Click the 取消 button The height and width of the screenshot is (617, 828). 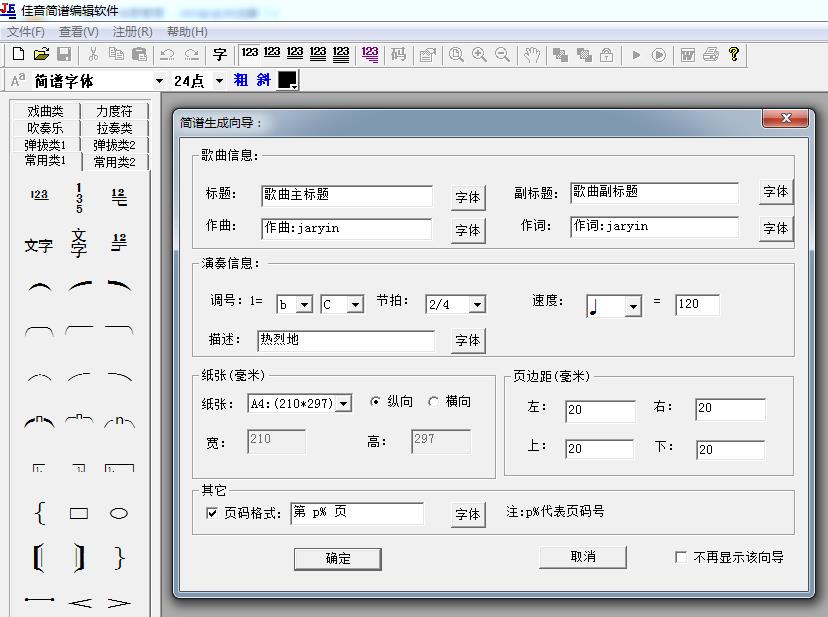point(583,556)
